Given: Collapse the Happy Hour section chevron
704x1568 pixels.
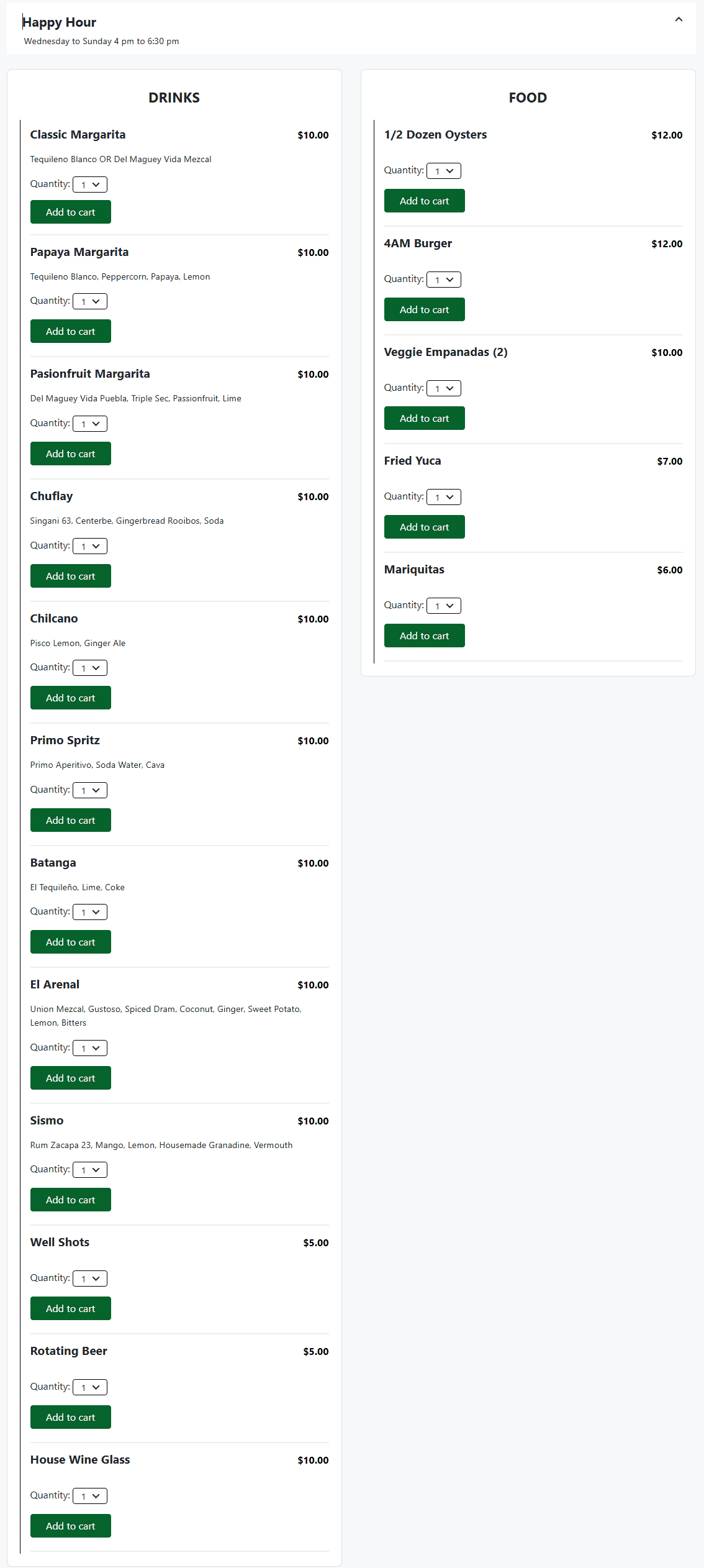Looking at the screenshot, I should [679, 19].
